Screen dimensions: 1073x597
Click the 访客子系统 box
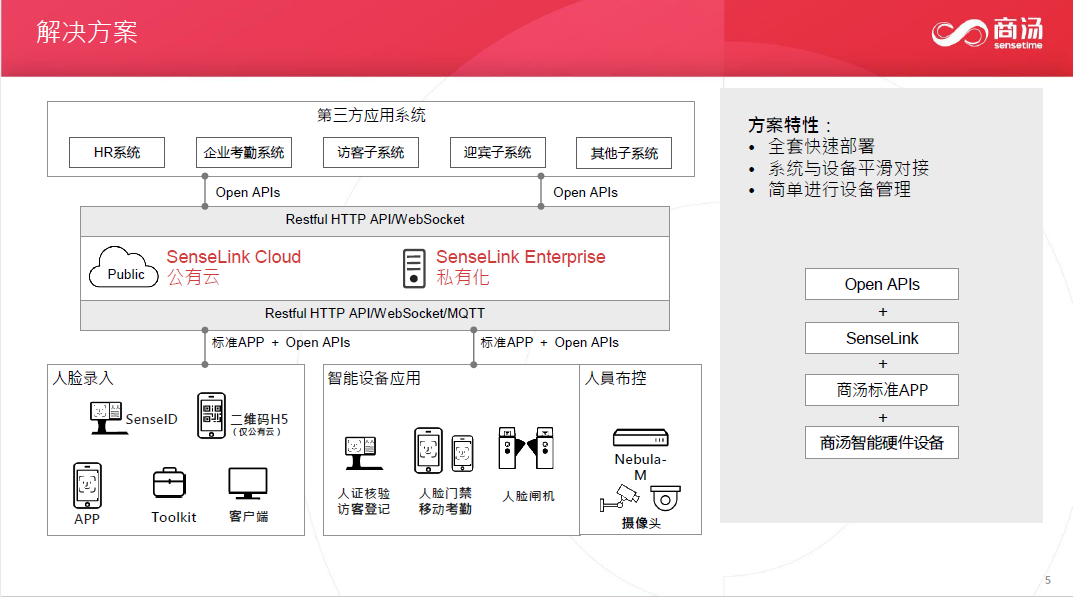point(371,153)
